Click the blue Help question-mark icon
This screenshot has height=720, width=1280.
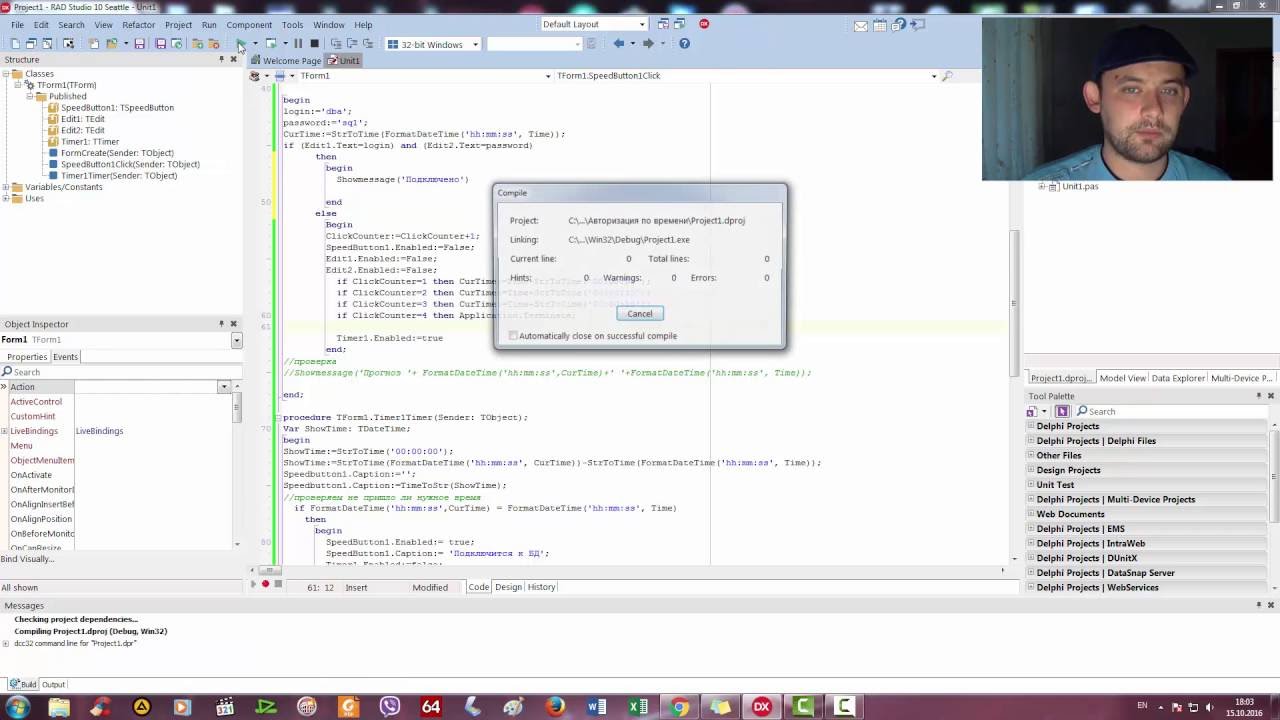click(684, 43)
